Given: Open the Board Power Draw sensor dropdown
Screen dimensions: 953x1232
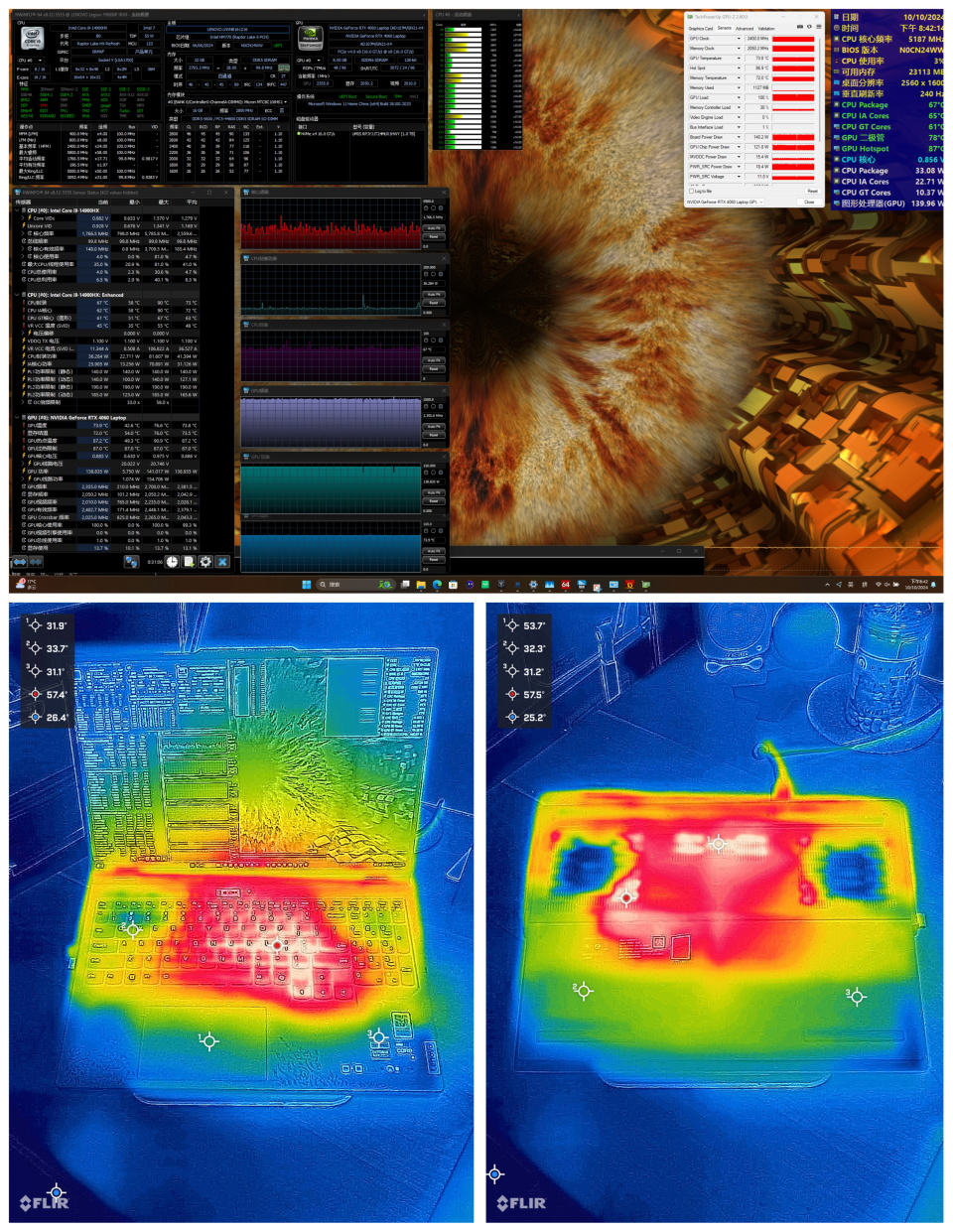Looking at the screenshot, I should coord(739,137).
